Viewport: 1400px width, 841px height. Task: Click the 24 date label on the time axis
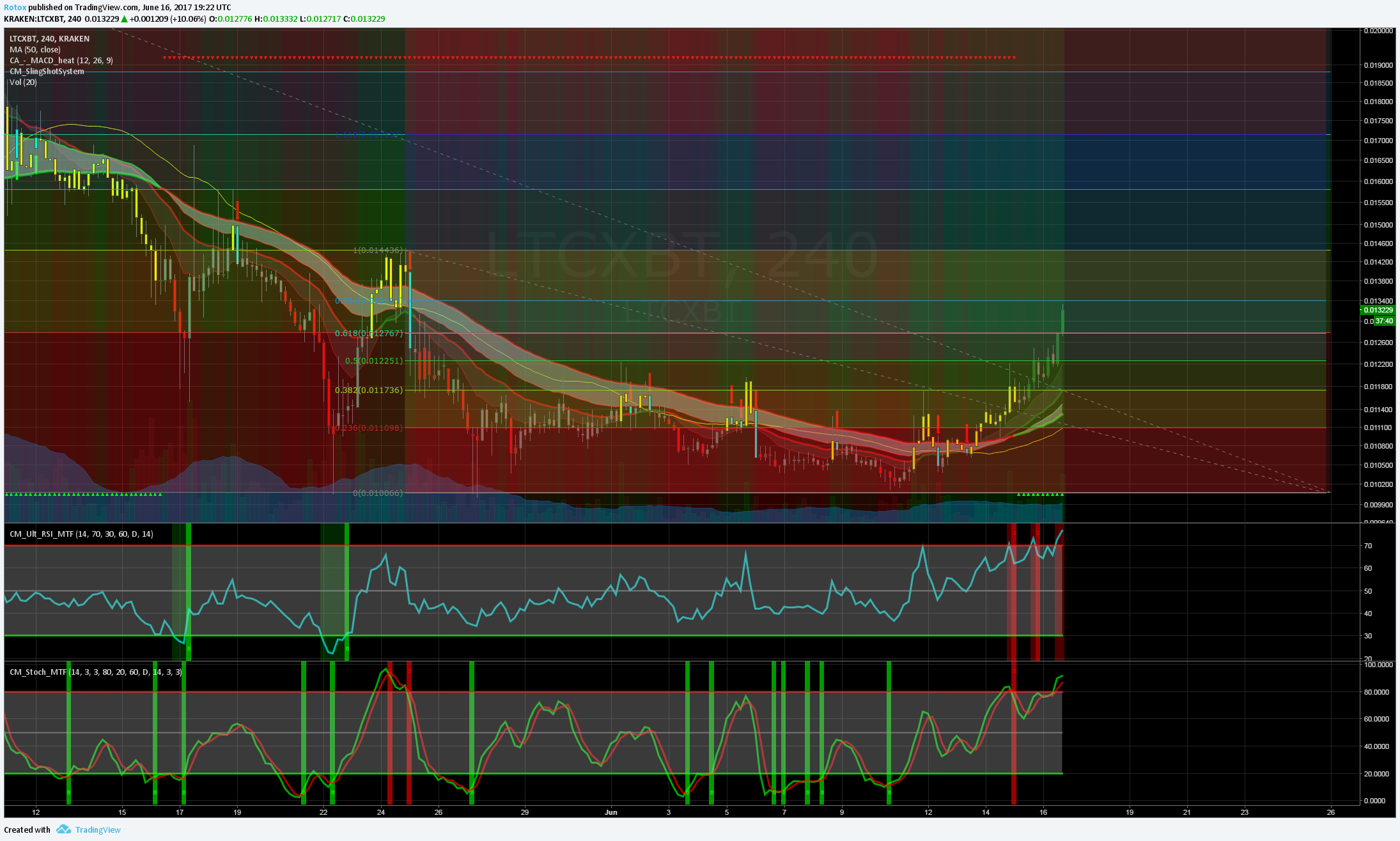pyautogui.click(x=381, y=812)
